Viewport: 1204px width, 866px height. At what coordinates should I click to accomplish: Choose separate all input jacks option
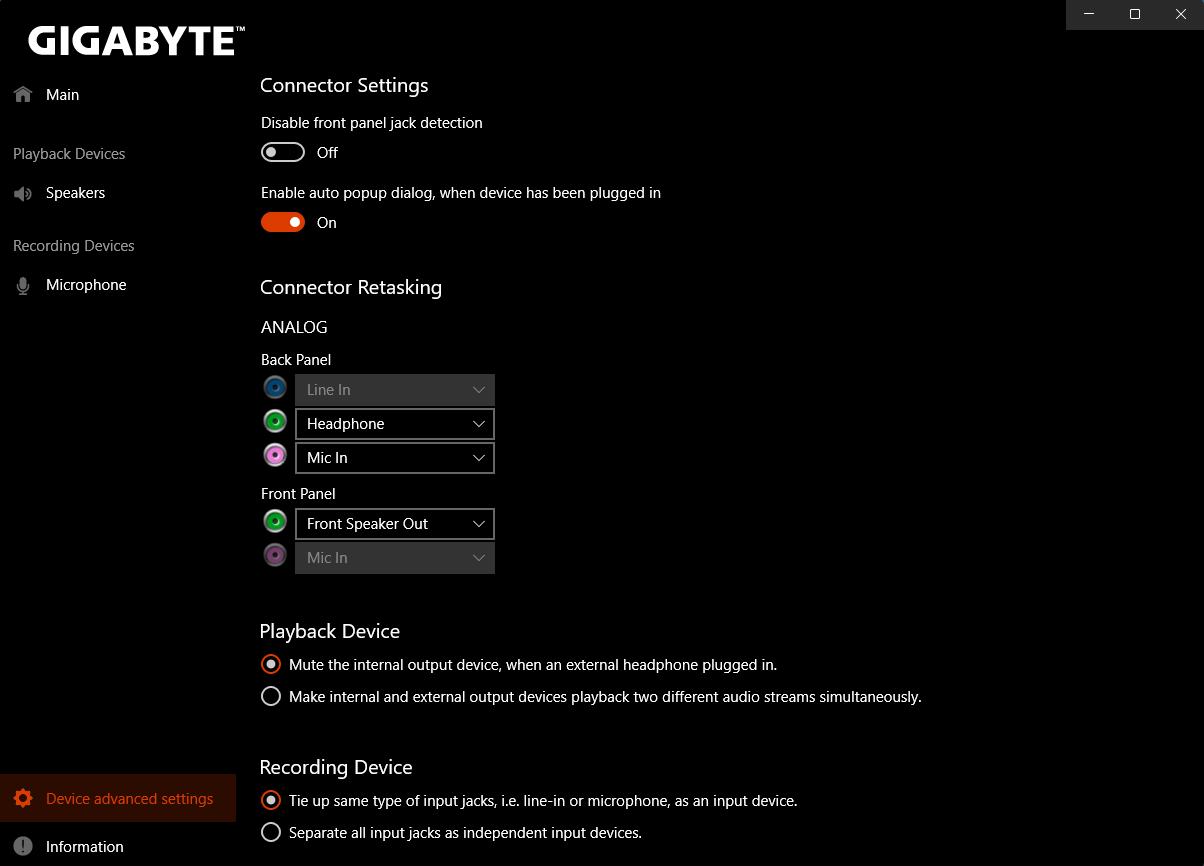tap(270, 832)
